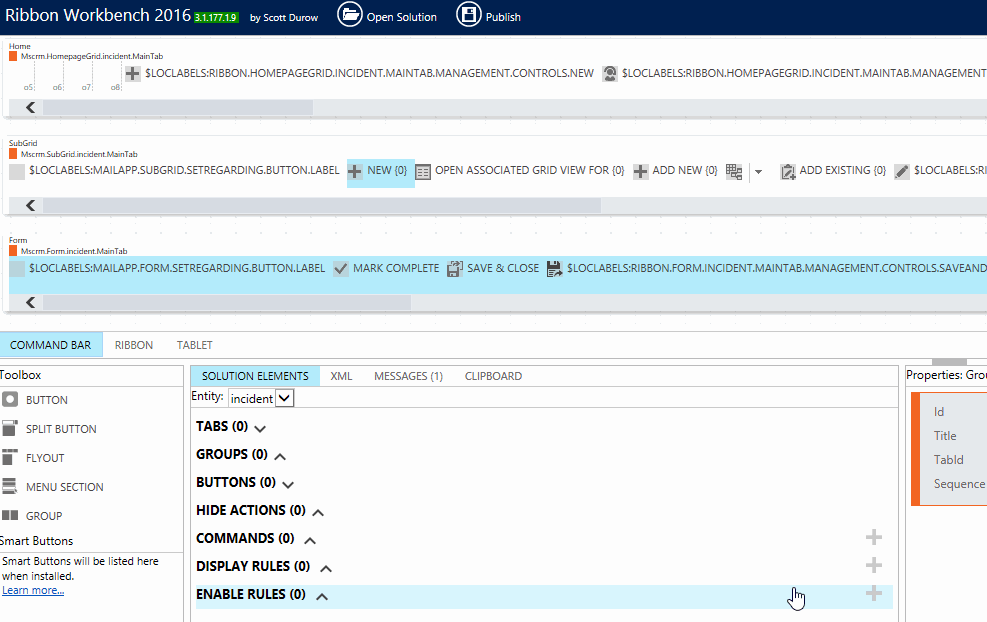Click the SAVE & CLOSE button label
Screen dimensions: 987x622
tap(503, 268)
